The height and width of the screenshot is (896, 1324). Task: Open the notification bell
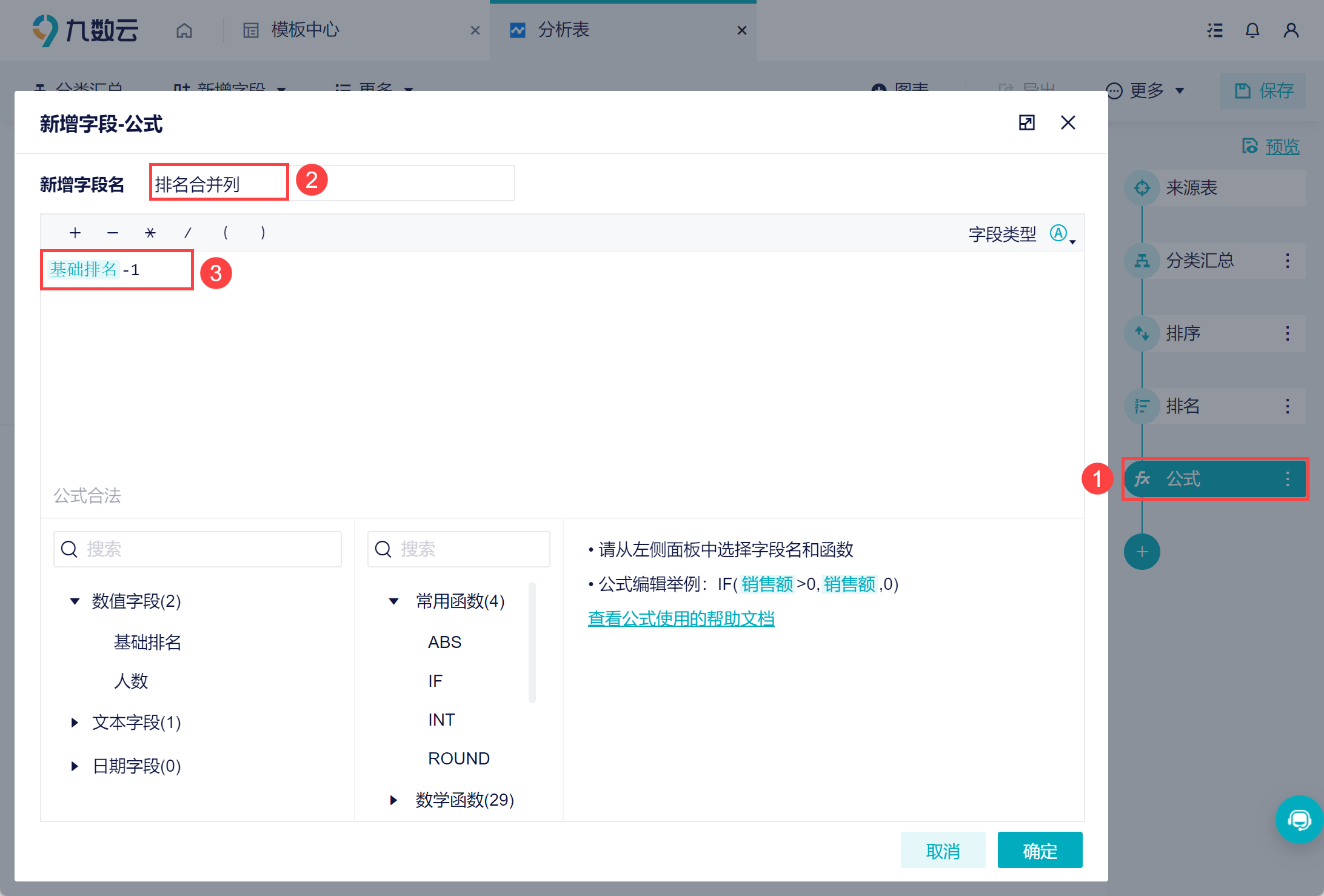(1252, 30)
